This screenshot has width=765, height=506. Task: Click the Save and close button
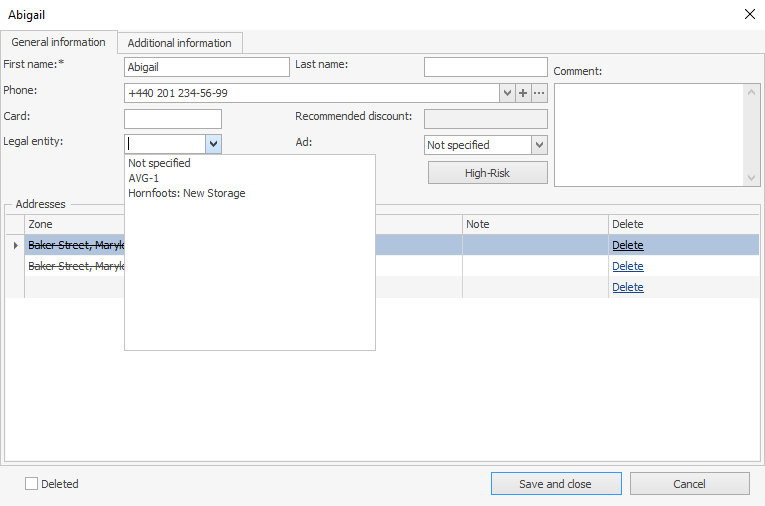555,484
